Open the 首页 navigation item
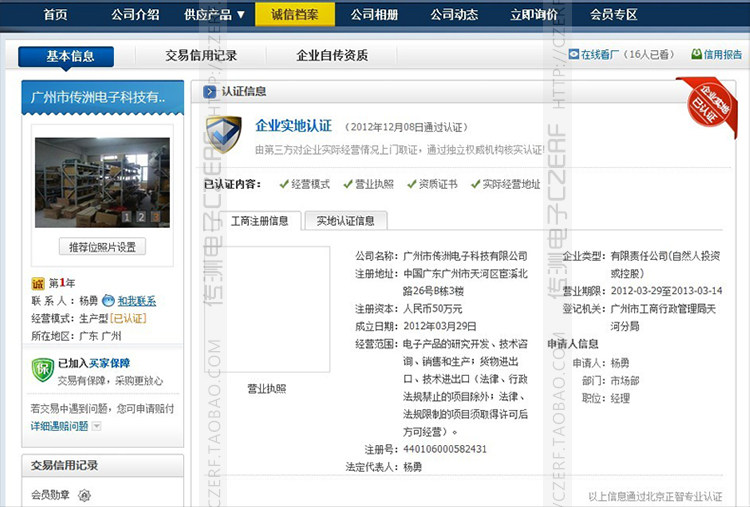The height and width of the screenshot is (507, 750). [x=55, y=14]
